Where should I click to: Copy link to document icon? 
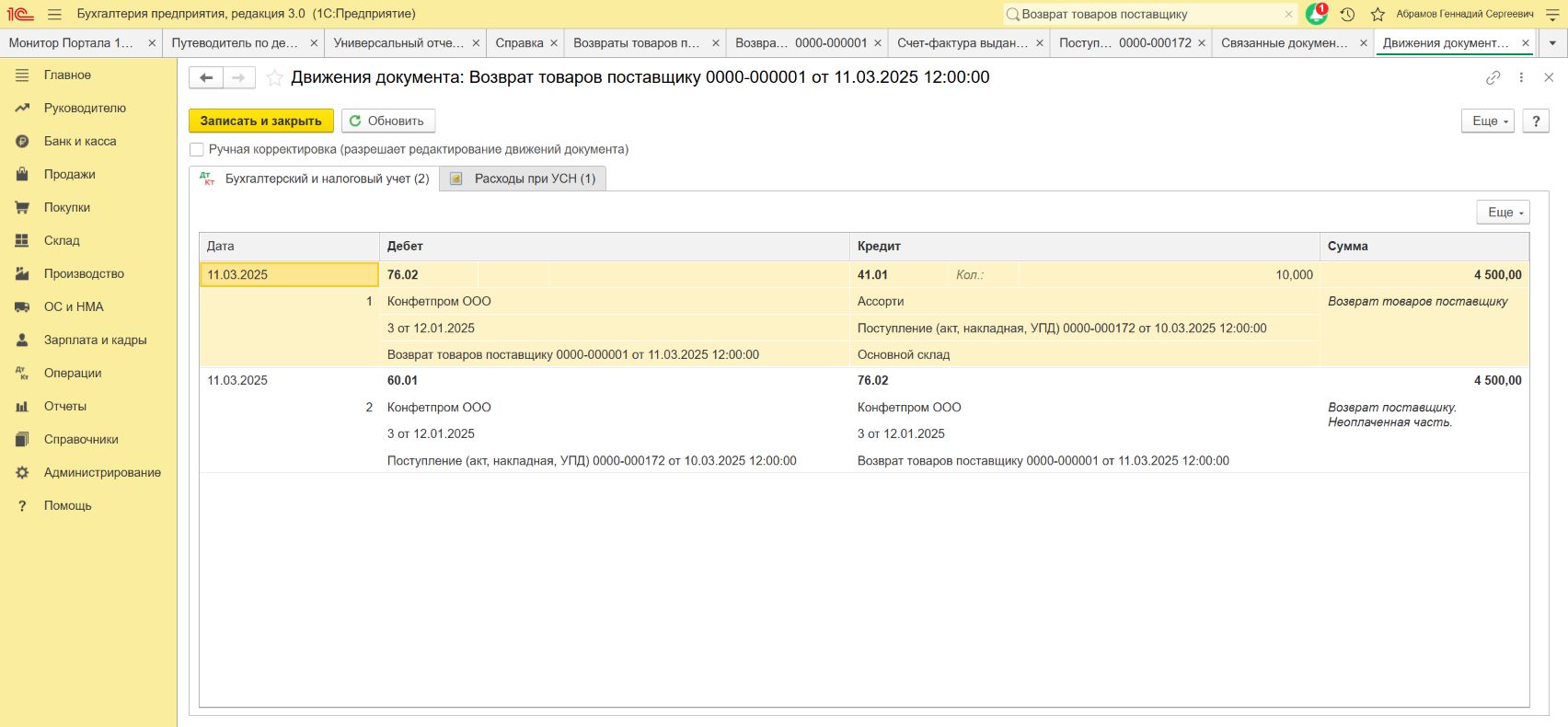pyautogui.click(x=1493, y=78)
